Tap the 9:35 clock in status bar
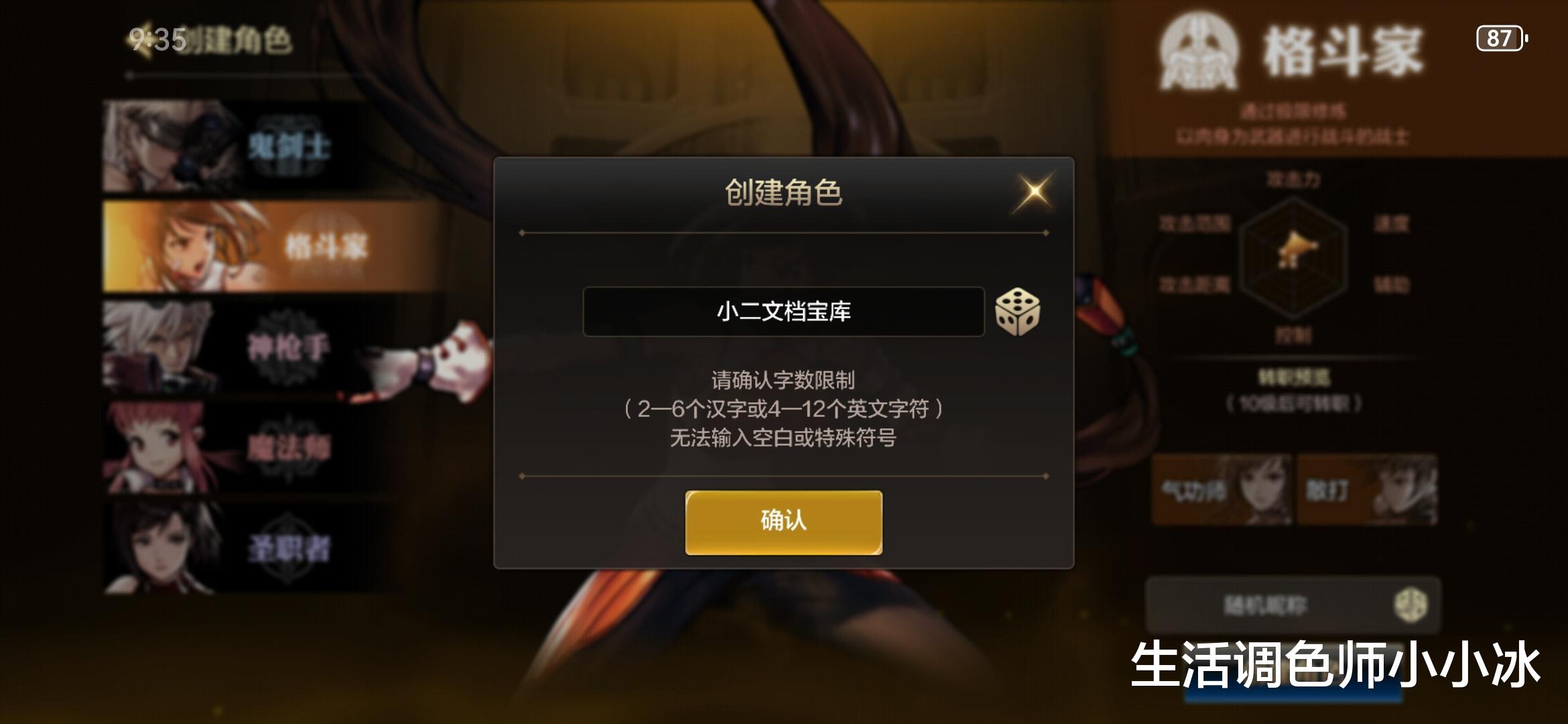The width and height of the screenshot is (1568, 724). (x=157, y=40)
